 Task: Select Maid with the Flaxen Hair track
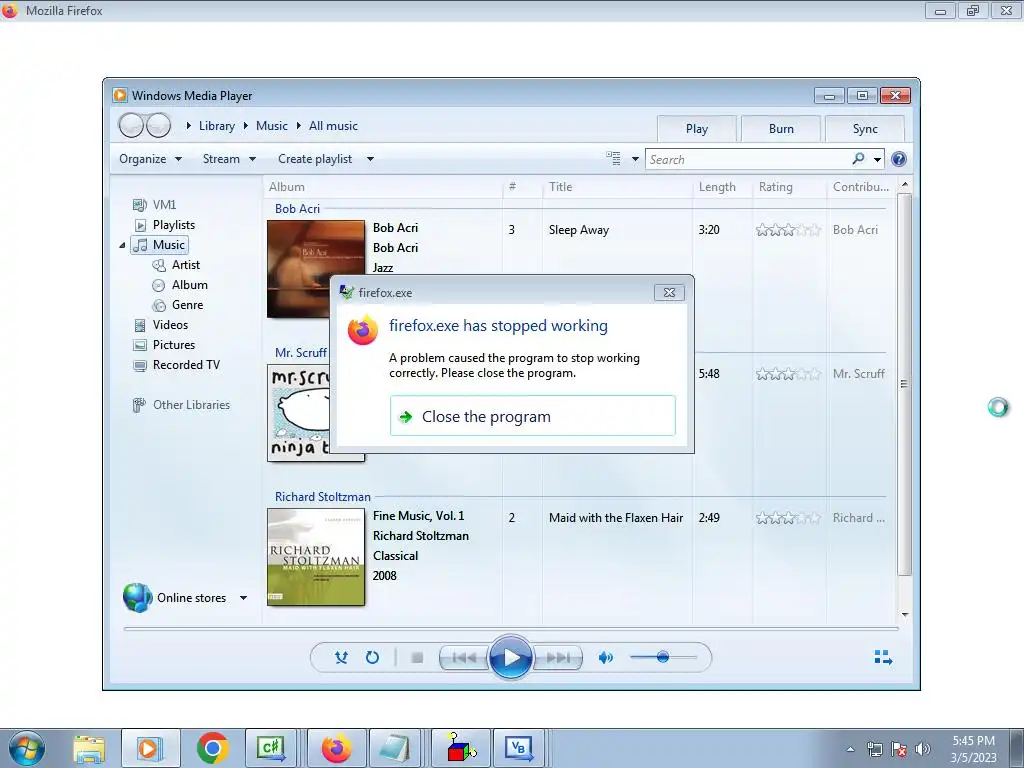(x=616, y=518)
